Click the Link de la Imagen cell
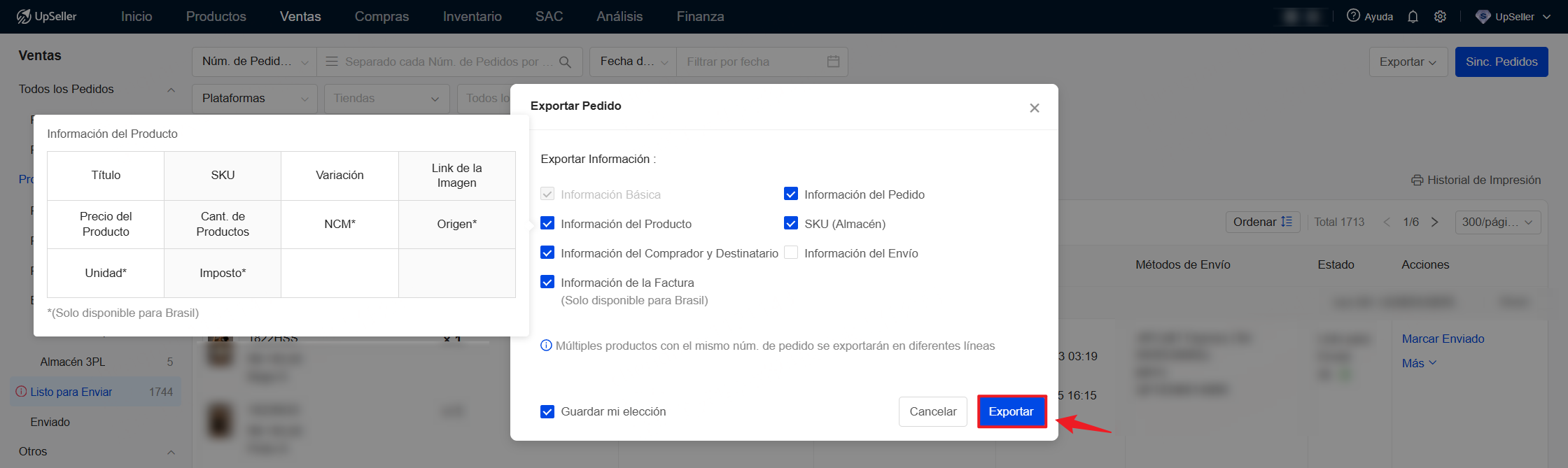1568x468 pixels. tap(457, 176)
